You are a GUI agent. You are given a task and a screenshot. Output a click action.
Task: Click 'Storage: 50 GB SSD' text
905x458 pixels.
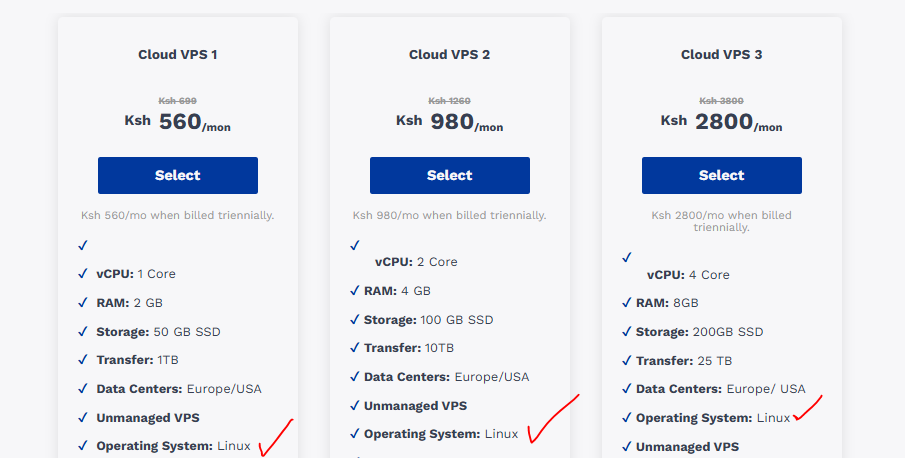click(158, 332)
